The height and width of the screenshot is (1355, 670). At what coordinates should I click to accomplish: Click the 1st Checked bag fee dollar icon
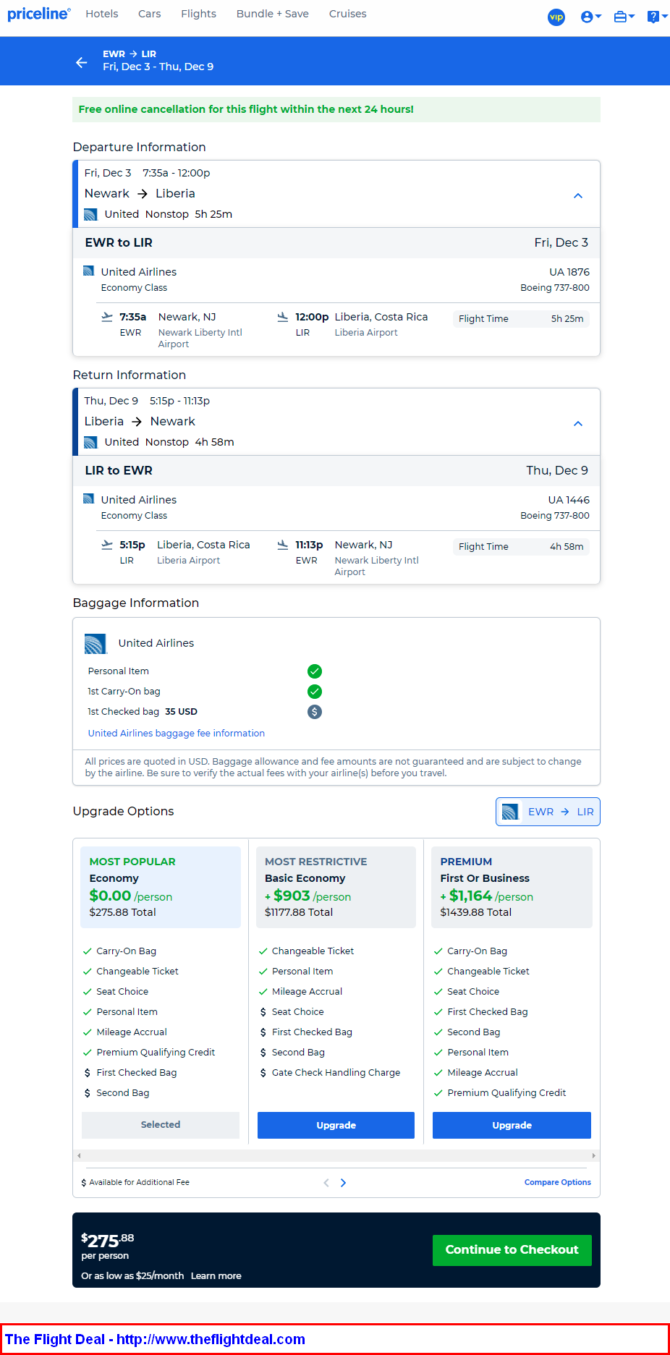[314, 712]
